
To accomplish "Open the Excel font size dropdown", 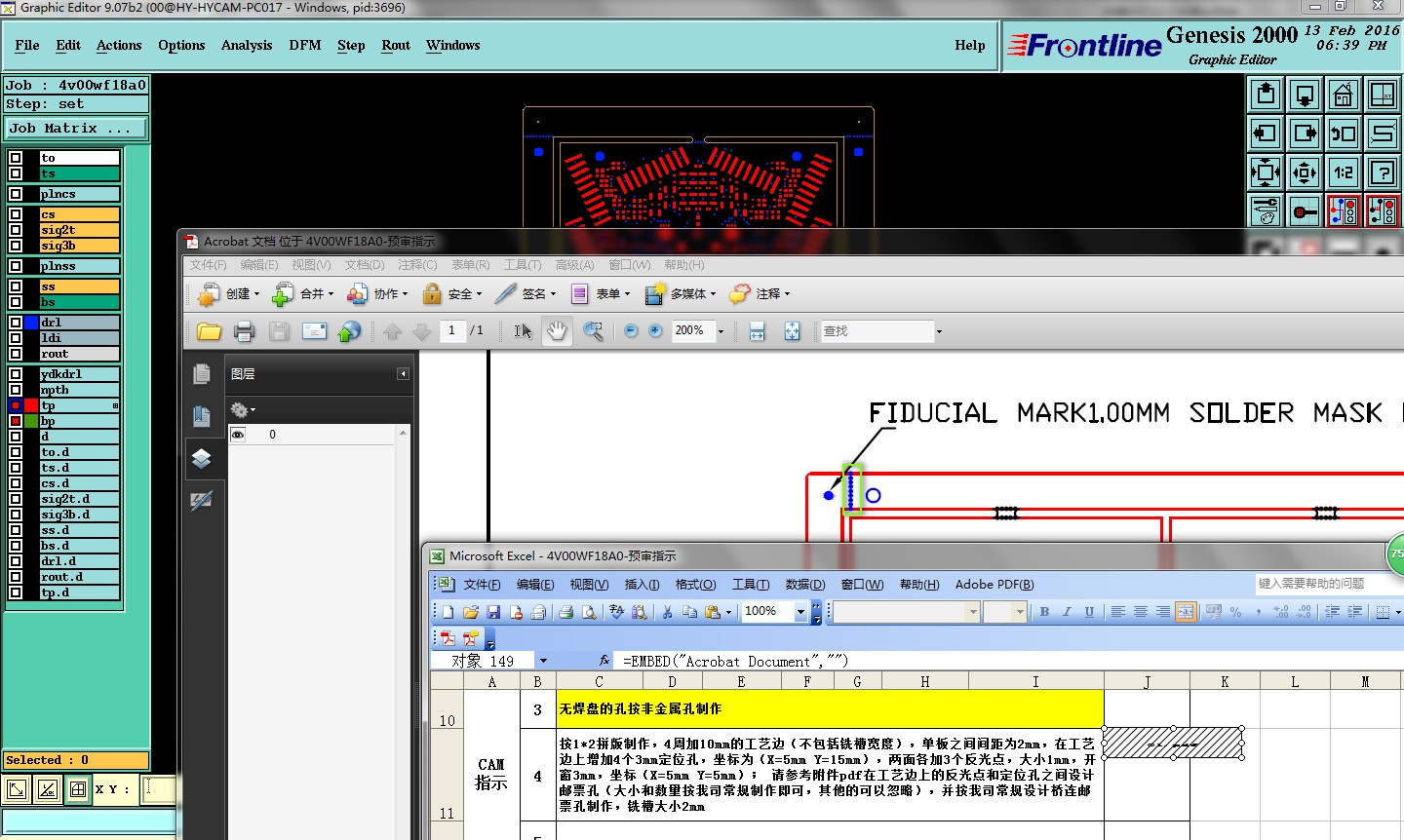I will pos(1020,612).
